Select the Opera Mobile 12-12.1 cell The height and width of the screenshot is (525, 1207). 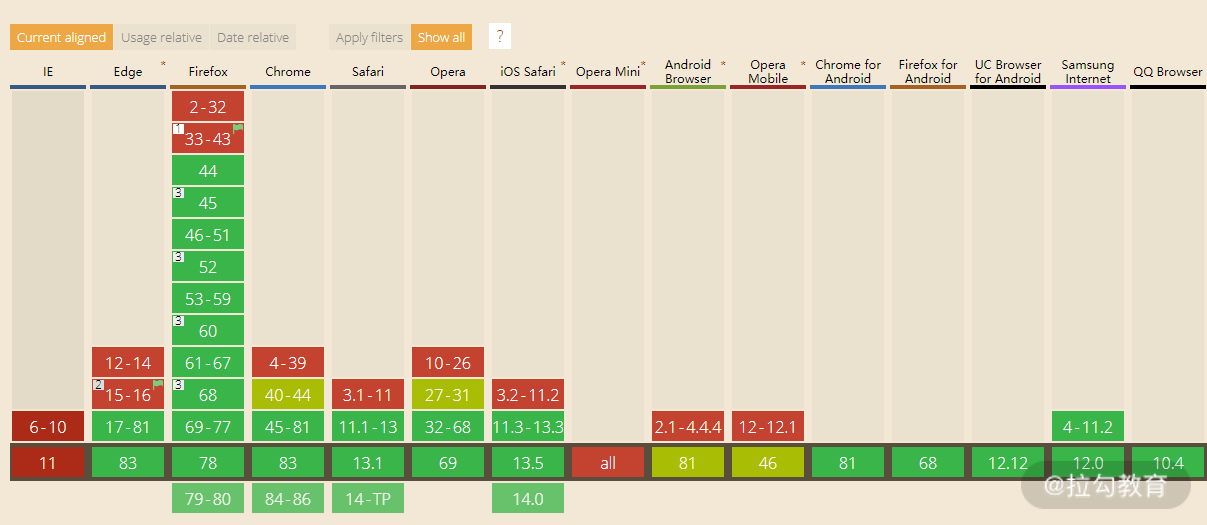point(768,427)
